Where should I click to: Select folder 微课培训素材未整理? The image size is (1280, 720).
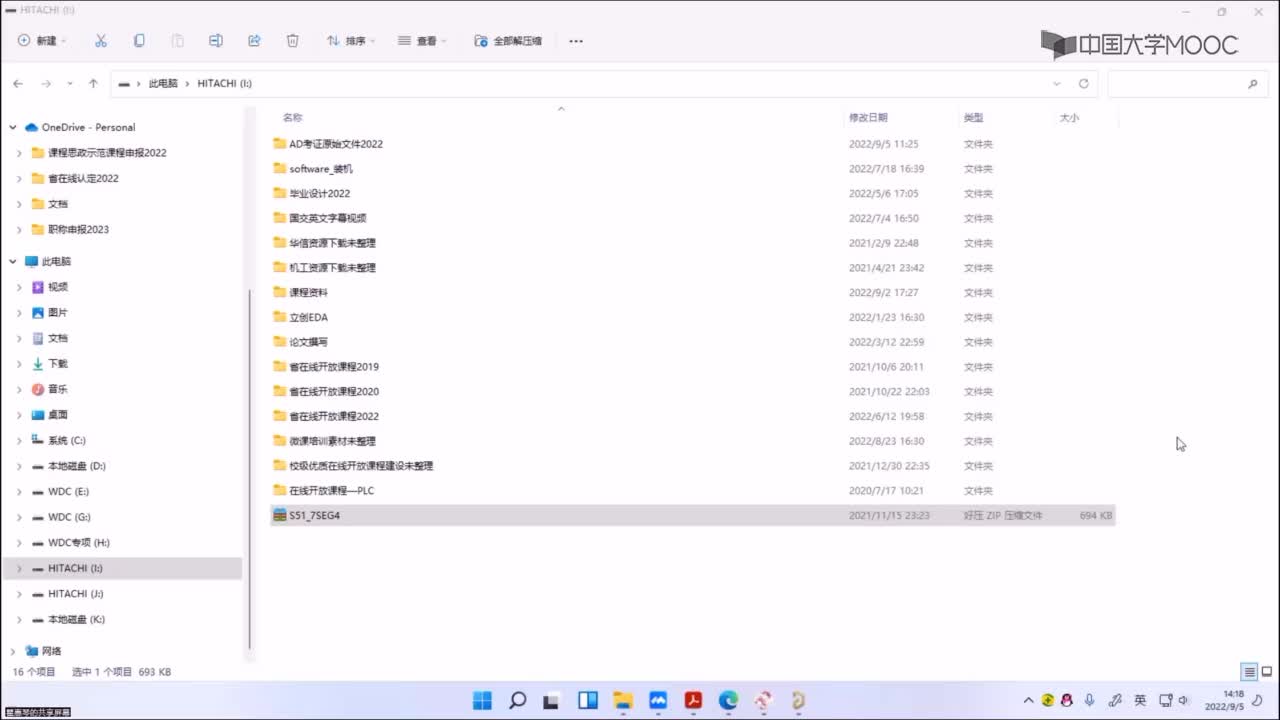332,441
